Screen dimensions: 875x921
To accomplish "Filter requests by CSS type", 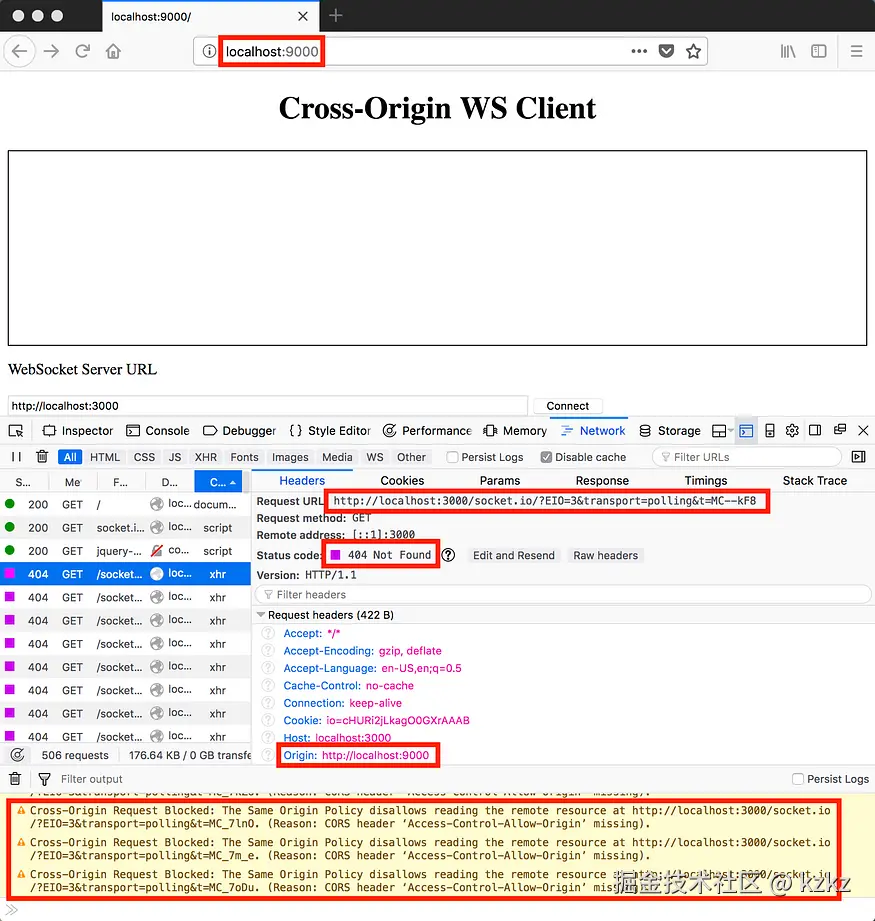I will 144,457.
